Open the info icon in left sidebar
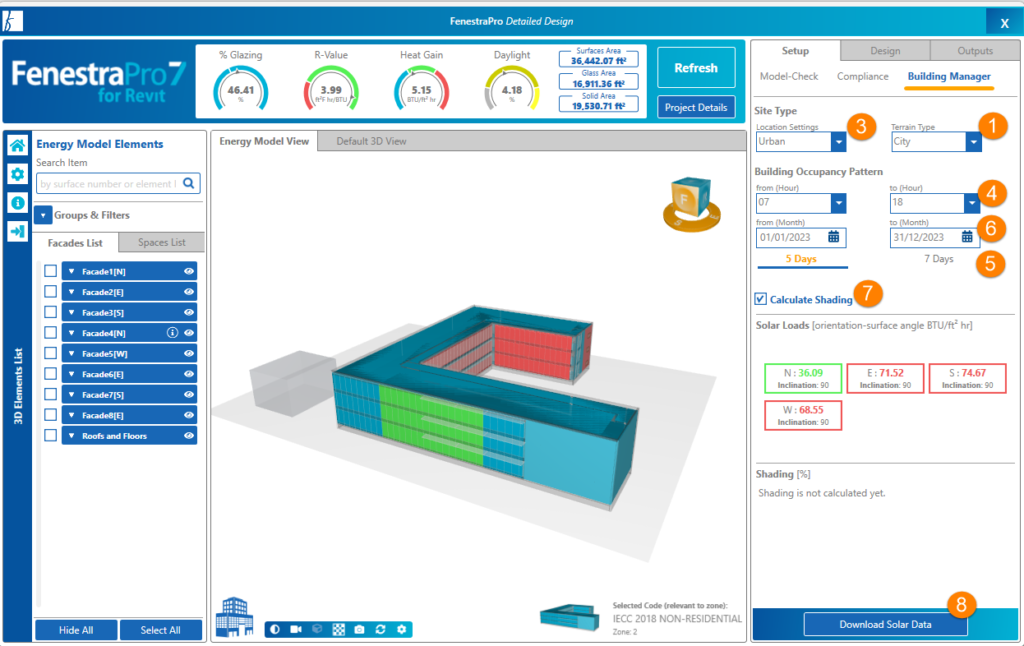Image resolution: width=1024 pixels, height=646 pixels. [18, 202]
